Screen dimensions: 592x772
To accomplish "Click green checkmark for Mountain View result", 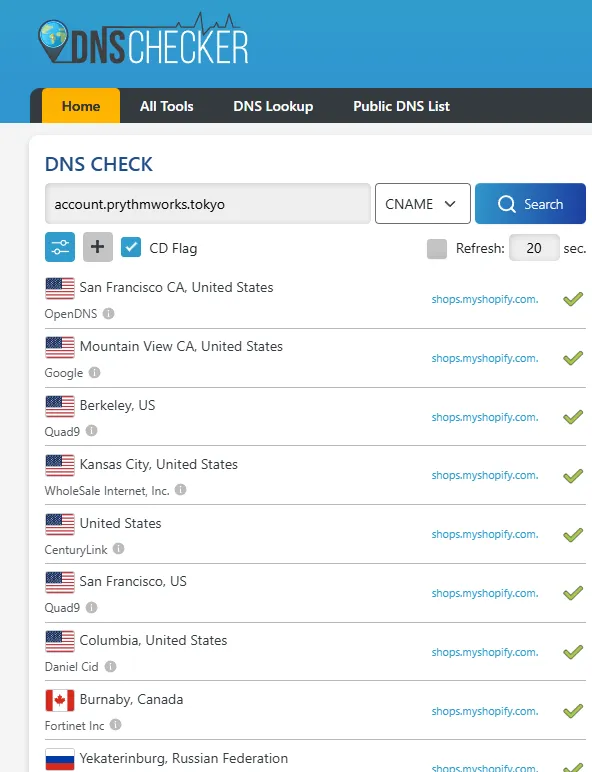I will [x=573, y=358].
